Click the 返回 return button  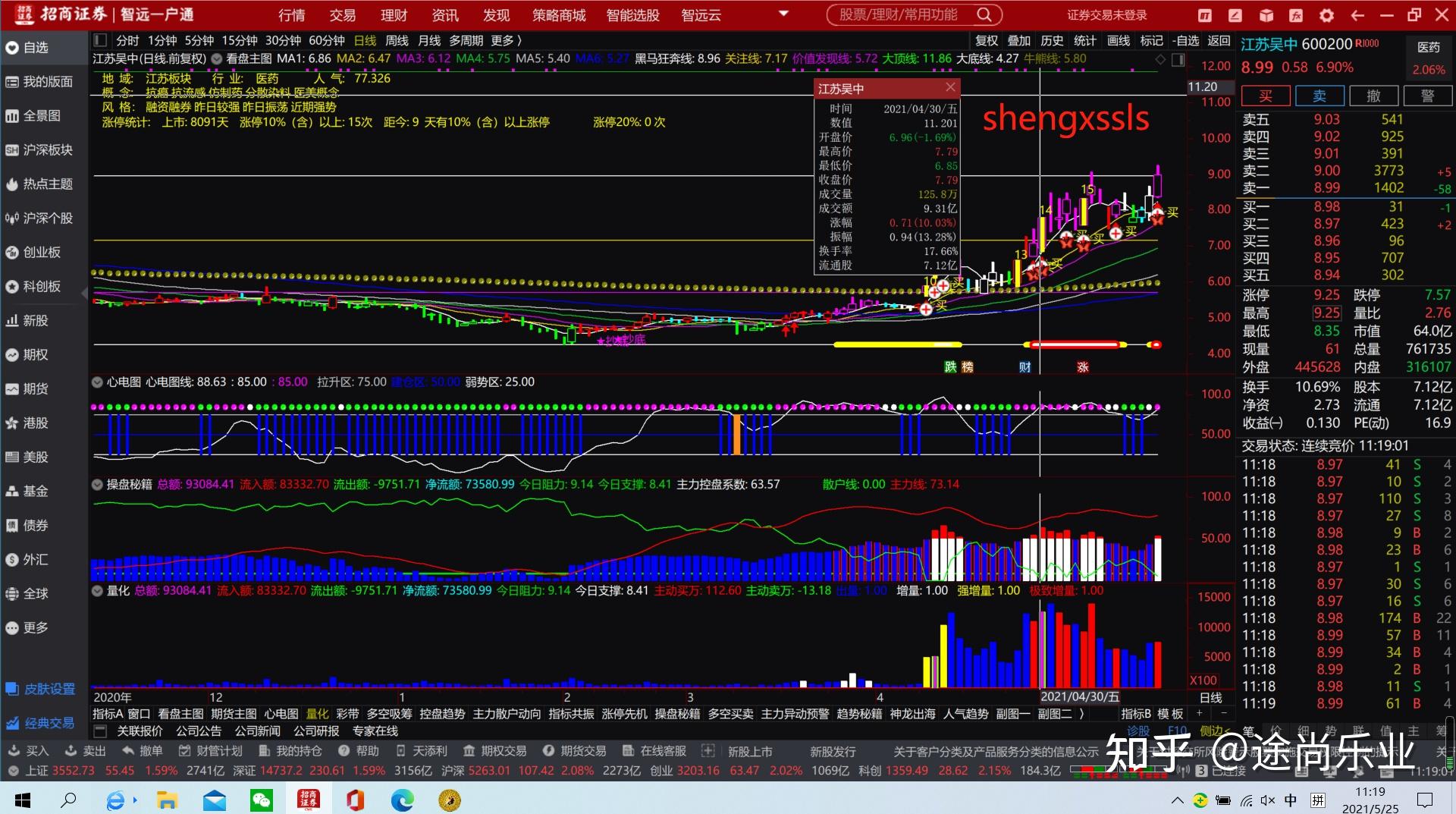click(1219, 41)
